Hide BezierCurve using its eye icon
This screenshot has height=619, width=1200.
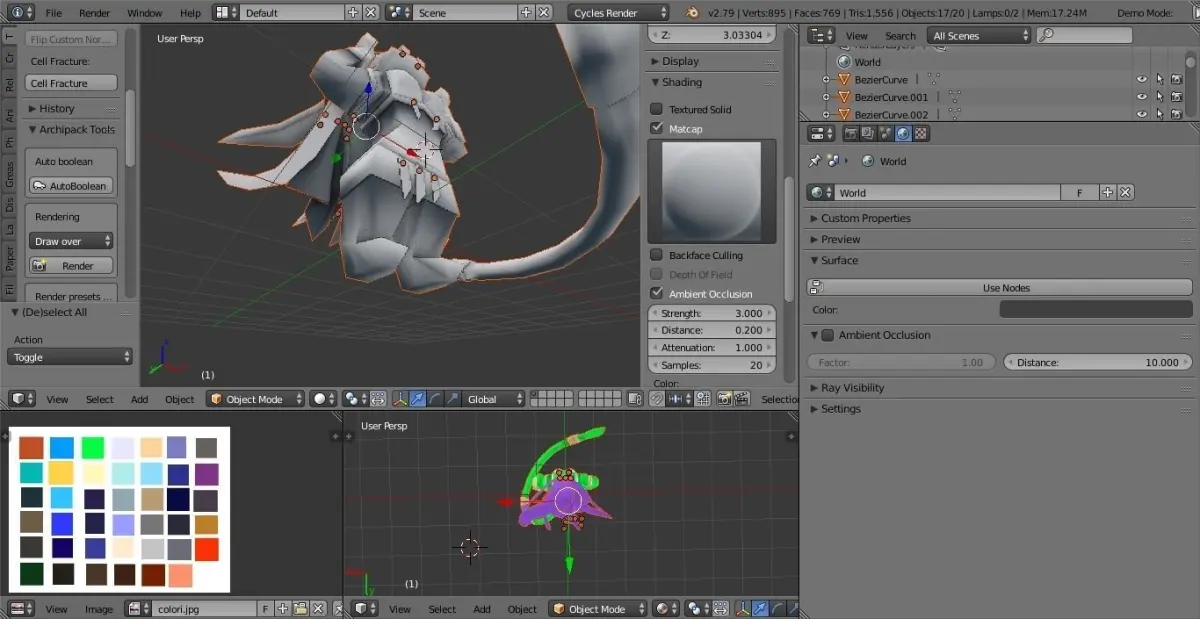coord(1141,79)
